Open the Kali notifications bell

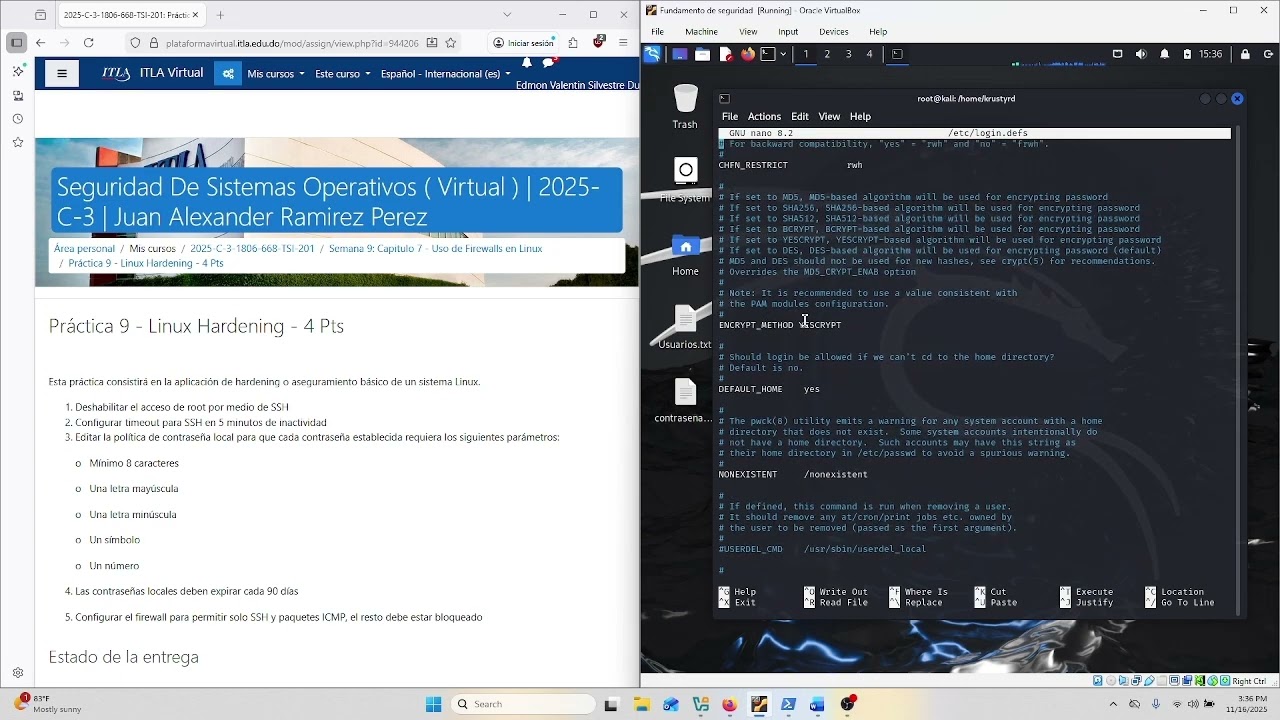click(1164, 54)
